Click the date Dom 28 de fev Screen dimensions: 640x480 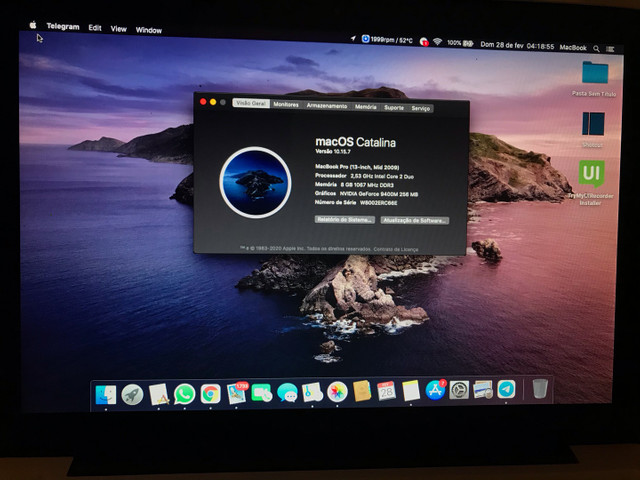(502, 45)
